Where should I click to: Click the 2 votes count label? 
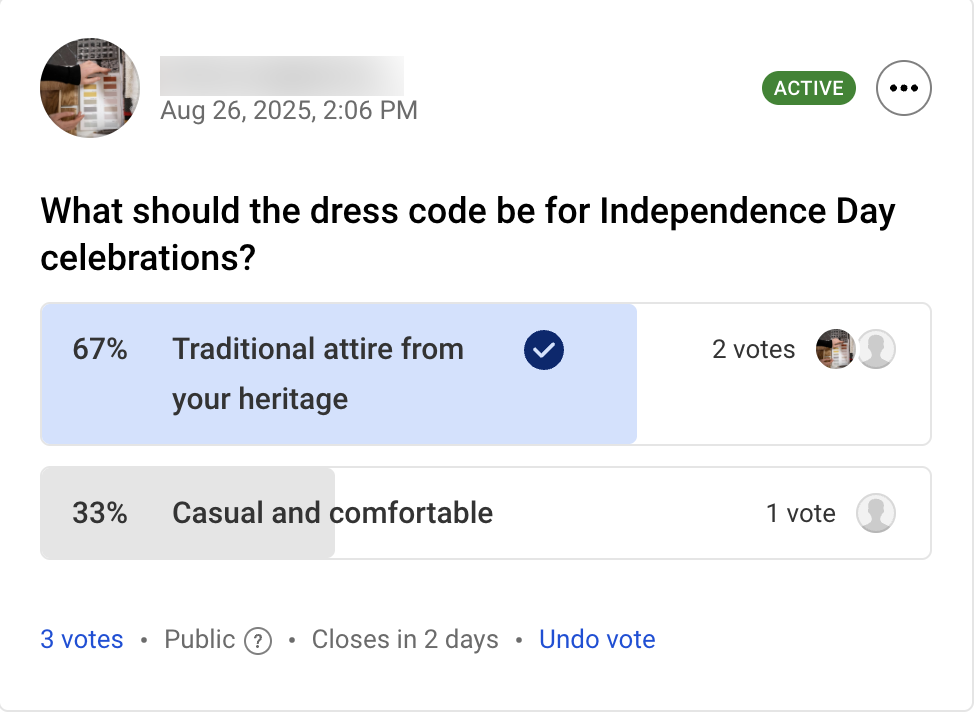pos(753,350)
